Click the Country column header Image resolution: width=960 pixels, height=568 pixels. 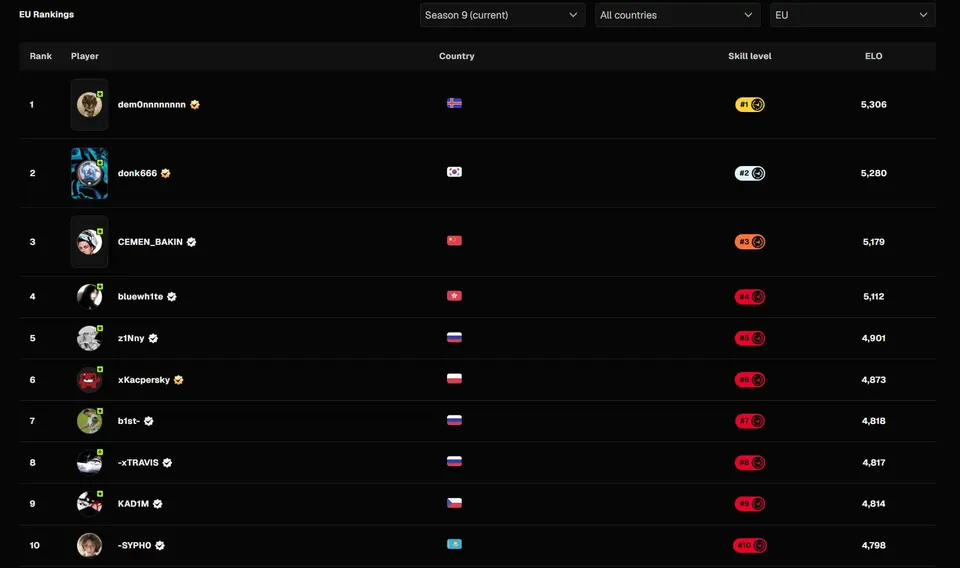[457, 56]
